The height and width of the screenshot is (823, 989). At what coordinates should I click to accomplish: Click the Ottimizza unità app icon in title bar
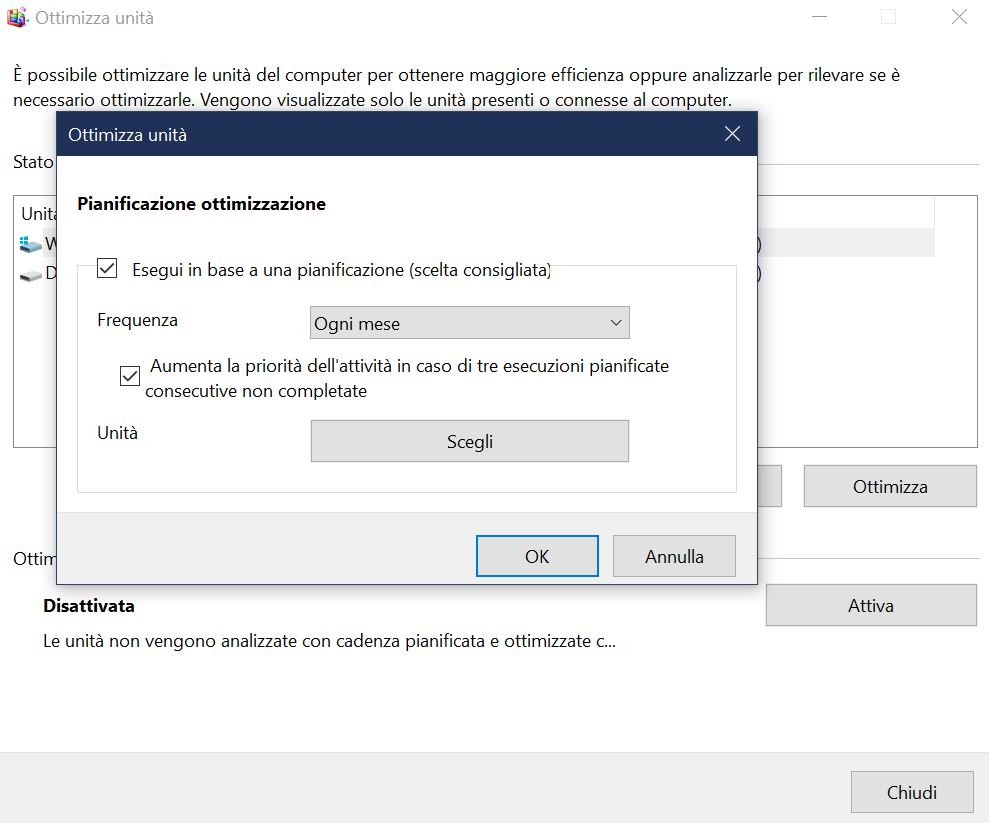click(17, 17)
